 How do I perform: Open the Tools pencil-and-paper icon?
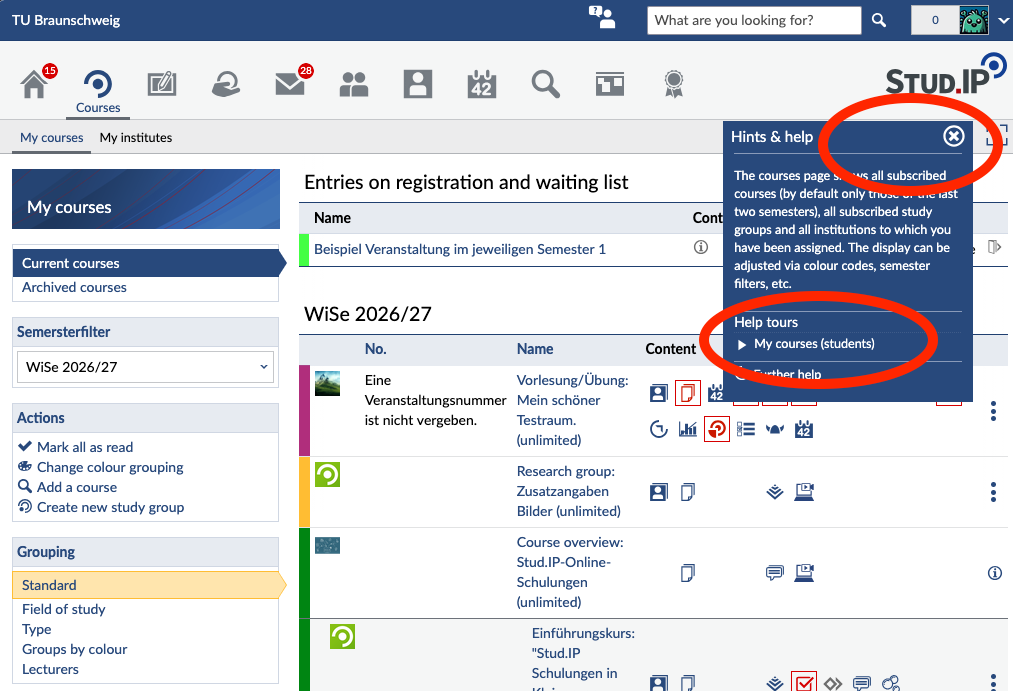pyautogui.click(x=162, y=84)
